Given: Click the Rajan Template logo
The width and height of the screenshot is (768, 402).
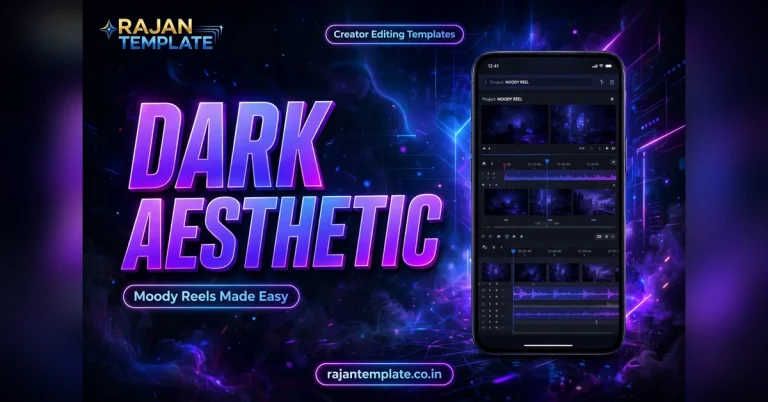Looking at the screenshot, I should pos(161,35).
